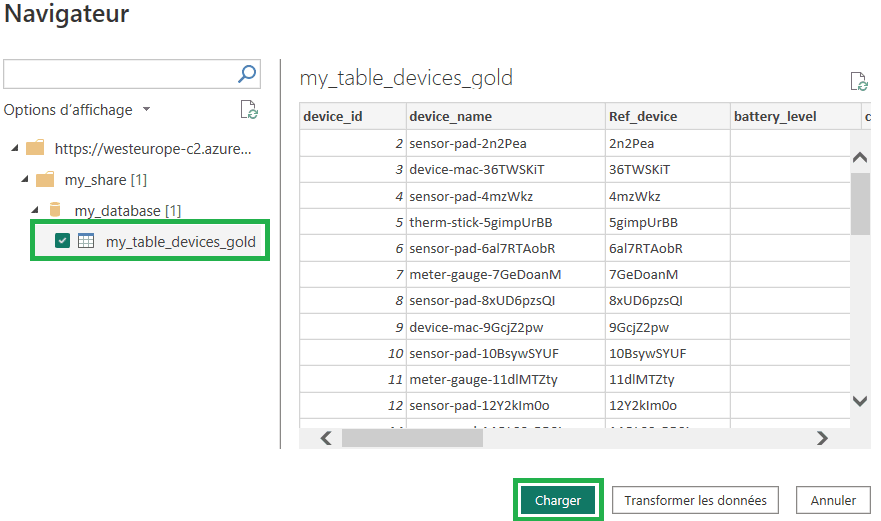
Task: Click the cell sensor-pad-6al7RTAobR
Action: (x=506, y=248)
